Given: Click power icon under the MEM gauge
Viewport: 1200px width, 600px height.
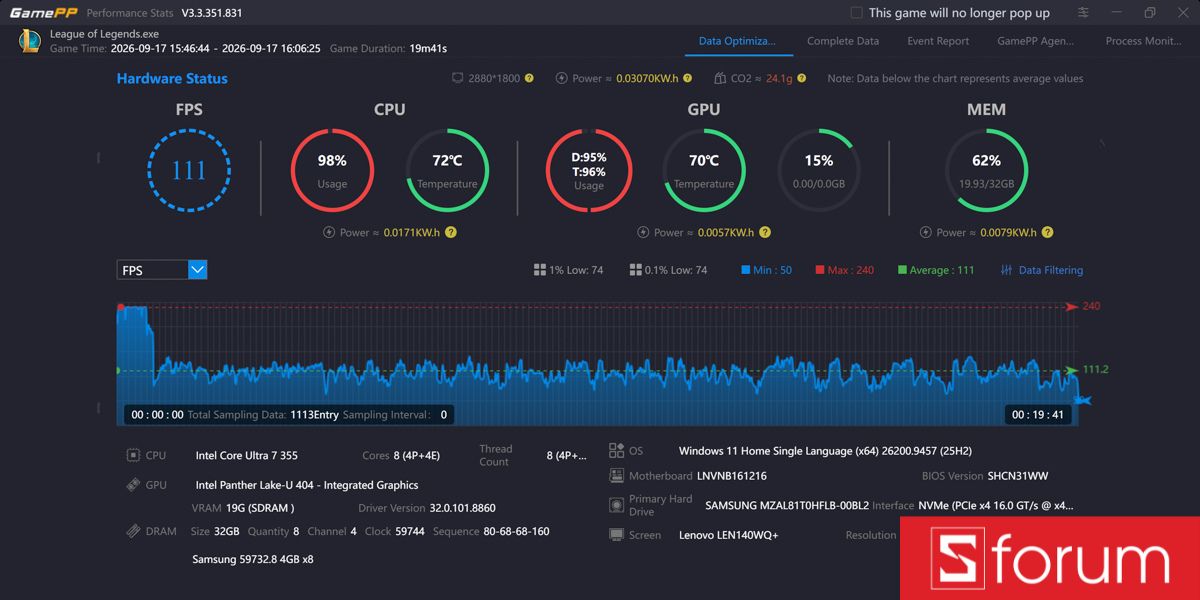Looking at the screenshot, I should pyautogui.click(x=926, y=232).
